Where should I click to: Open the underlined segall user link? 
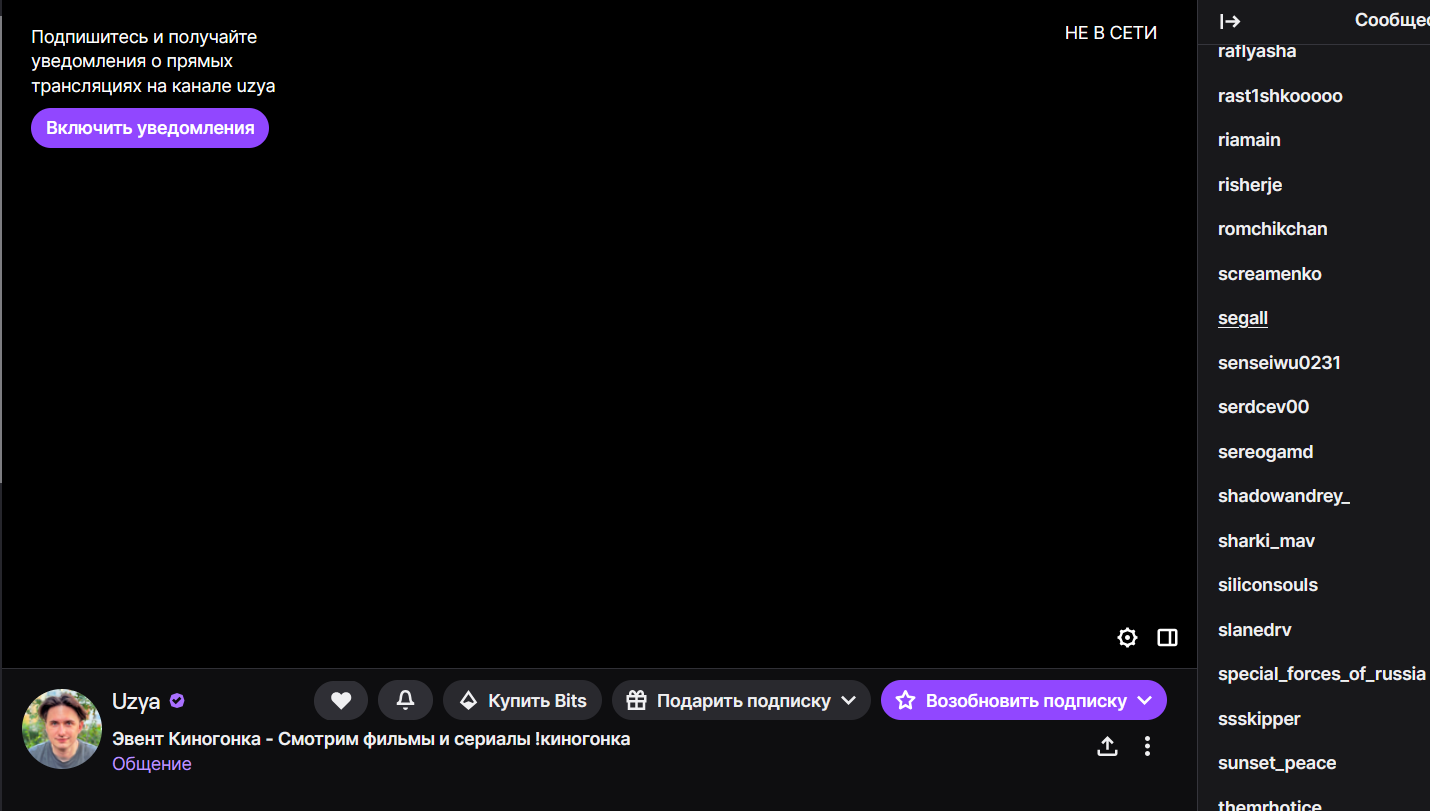(1243, 318)
